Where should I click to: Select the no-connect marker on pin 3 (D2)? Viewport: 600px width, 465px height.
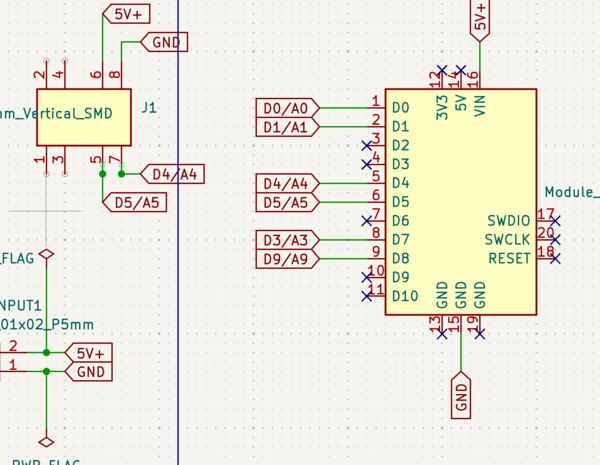[367, 145]
